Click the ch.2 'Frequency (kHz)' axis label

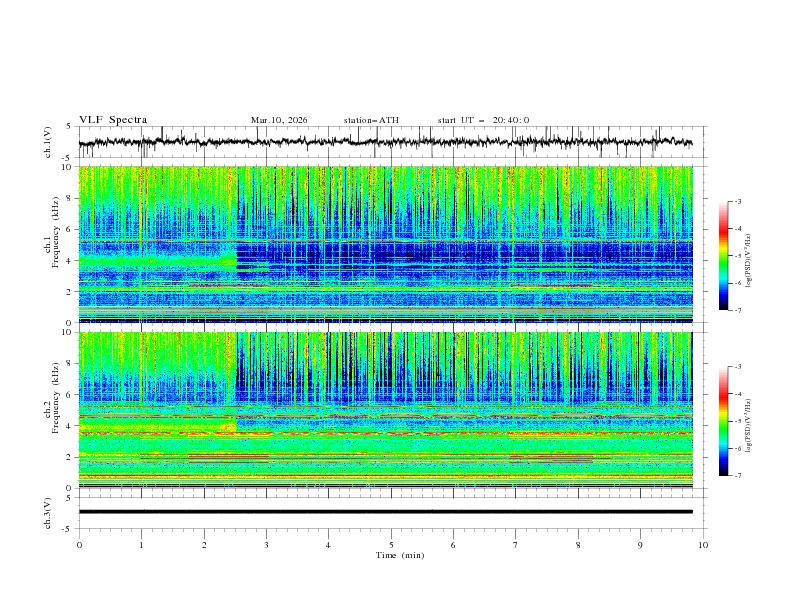(56, 398)
